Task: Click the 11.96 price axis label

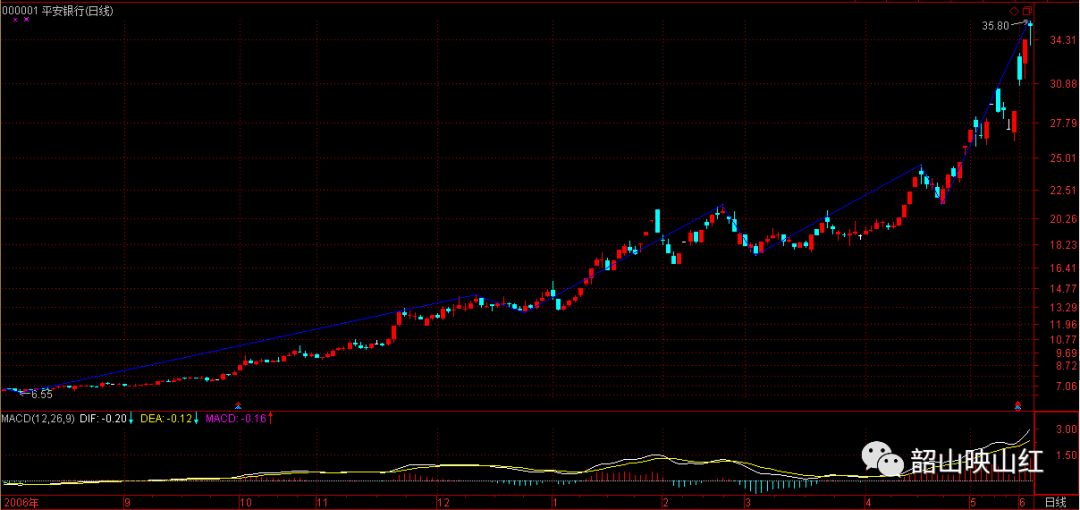Action: tap(1062, 325)
